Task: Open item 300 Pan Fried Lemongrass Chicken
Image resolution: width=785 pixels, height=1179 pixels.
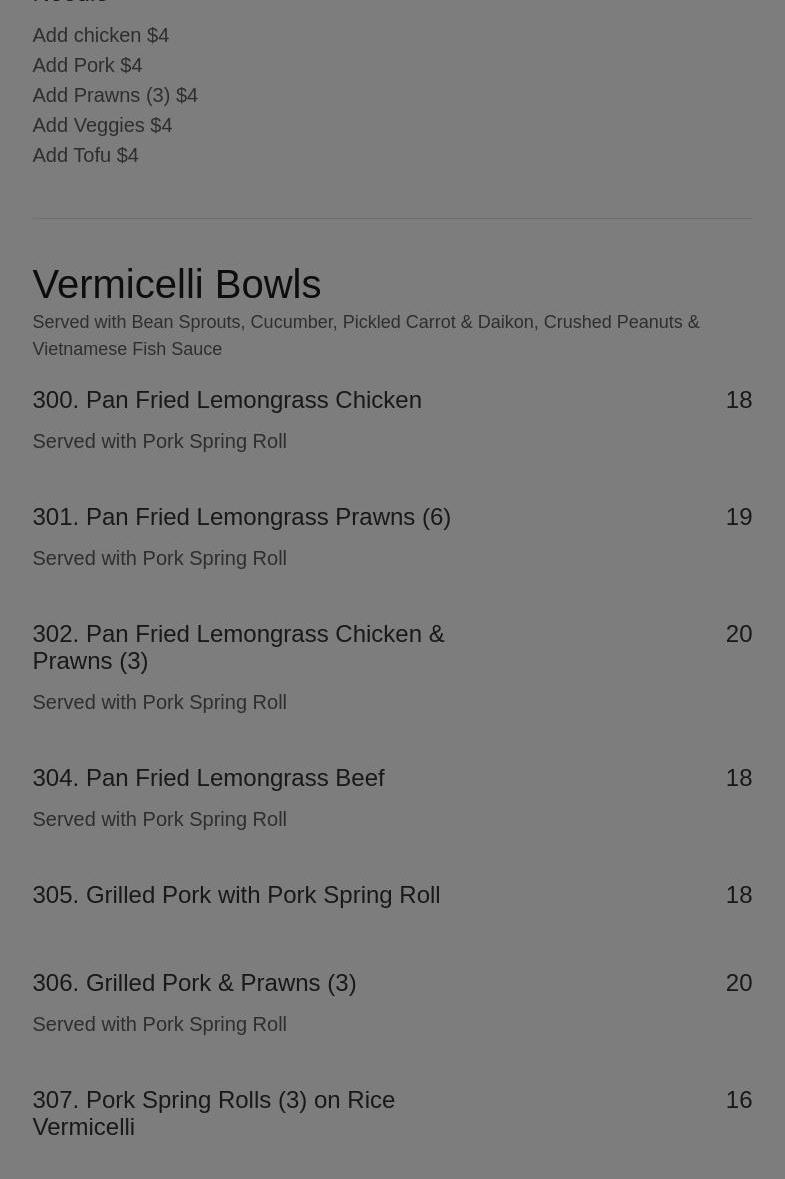Action: [x=227, y=400]
